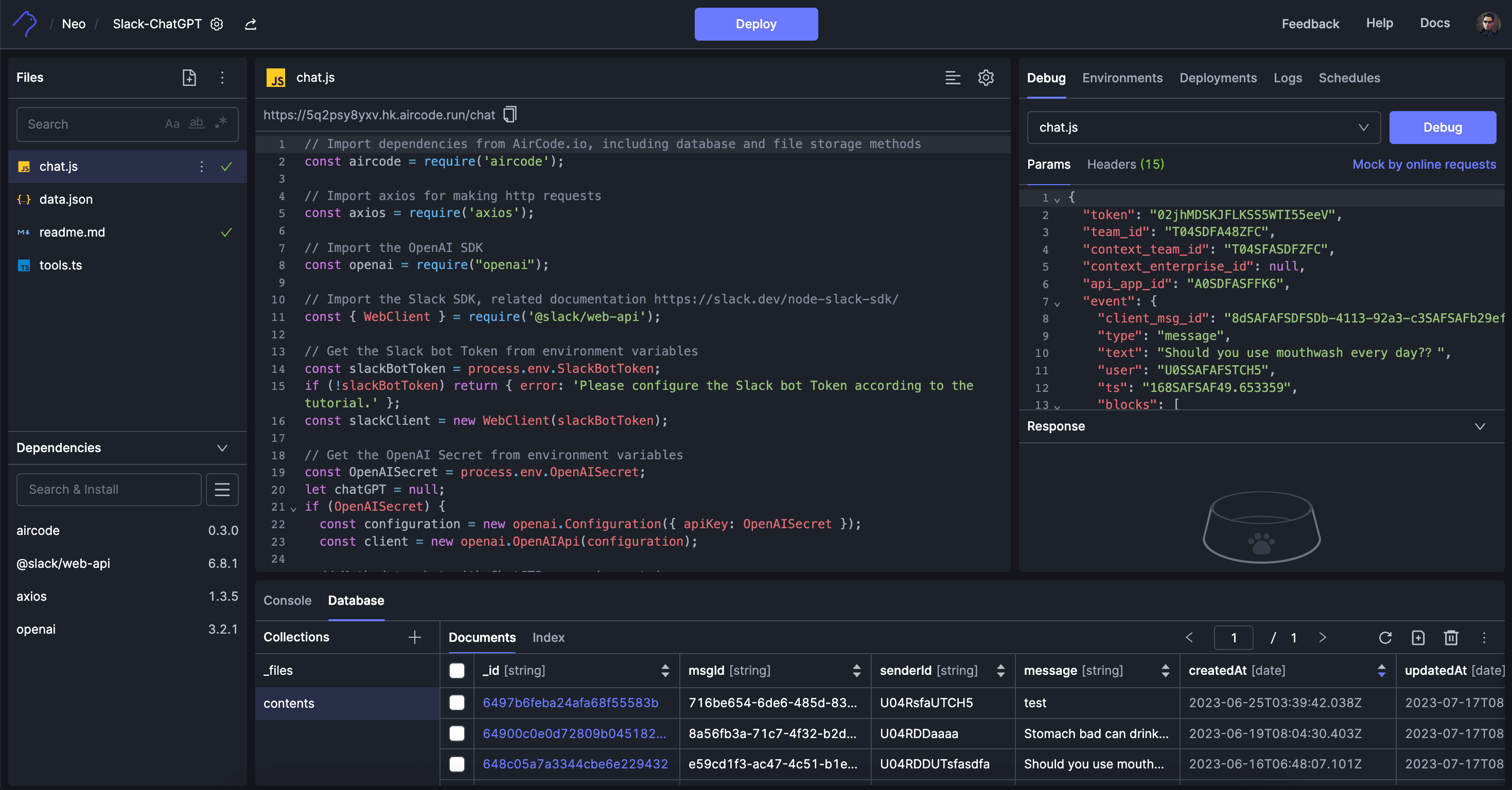This screenshot has width=1512, height=790.
Task: Click the Deploy button
Action: pyautogui.click(x=756, y=24)
